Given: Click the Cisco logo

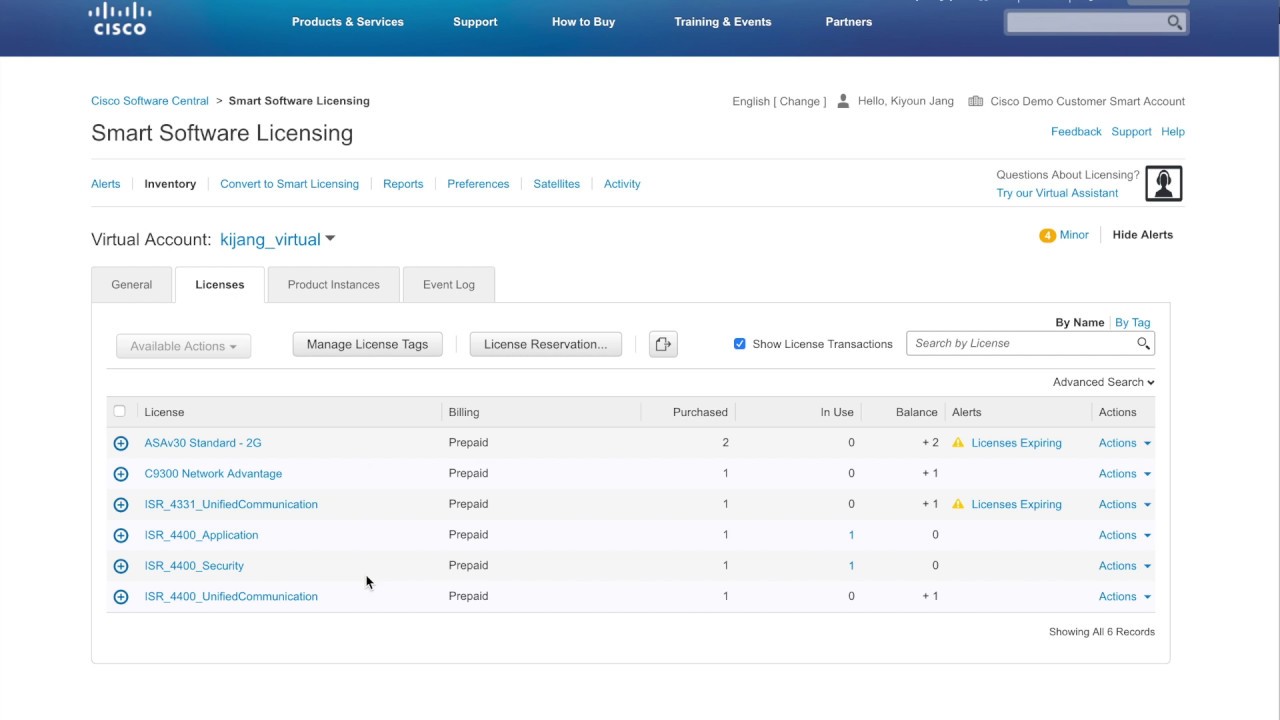Looking at the screenshot, I should pos(120,19).
